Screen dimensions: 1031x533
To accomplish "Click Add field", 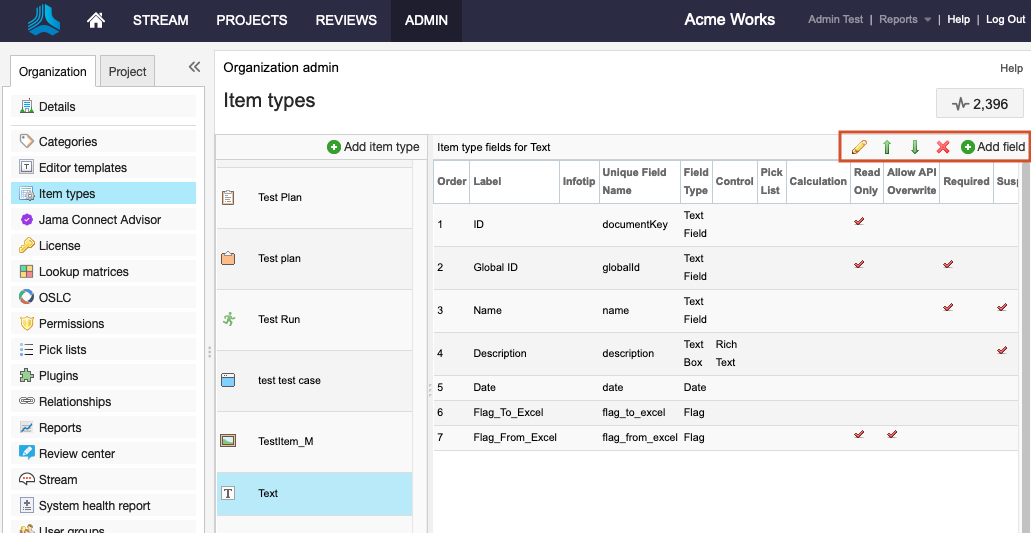I will click(x=993, y=147).
